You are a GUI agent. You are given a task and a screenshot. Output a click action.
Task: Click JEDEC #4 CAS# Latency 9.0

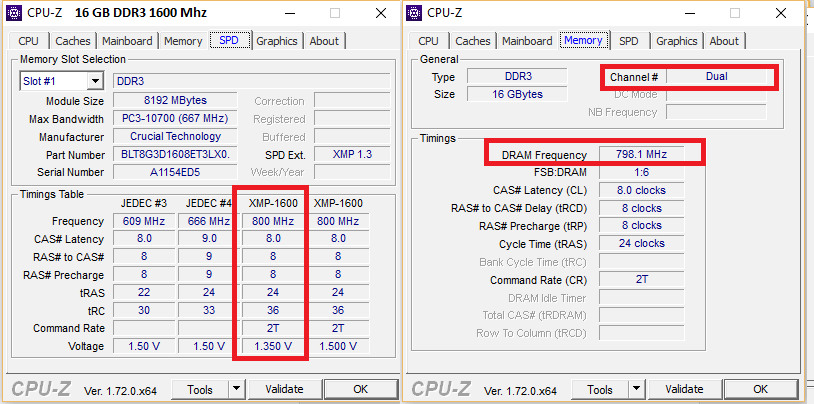pos(209,239)
